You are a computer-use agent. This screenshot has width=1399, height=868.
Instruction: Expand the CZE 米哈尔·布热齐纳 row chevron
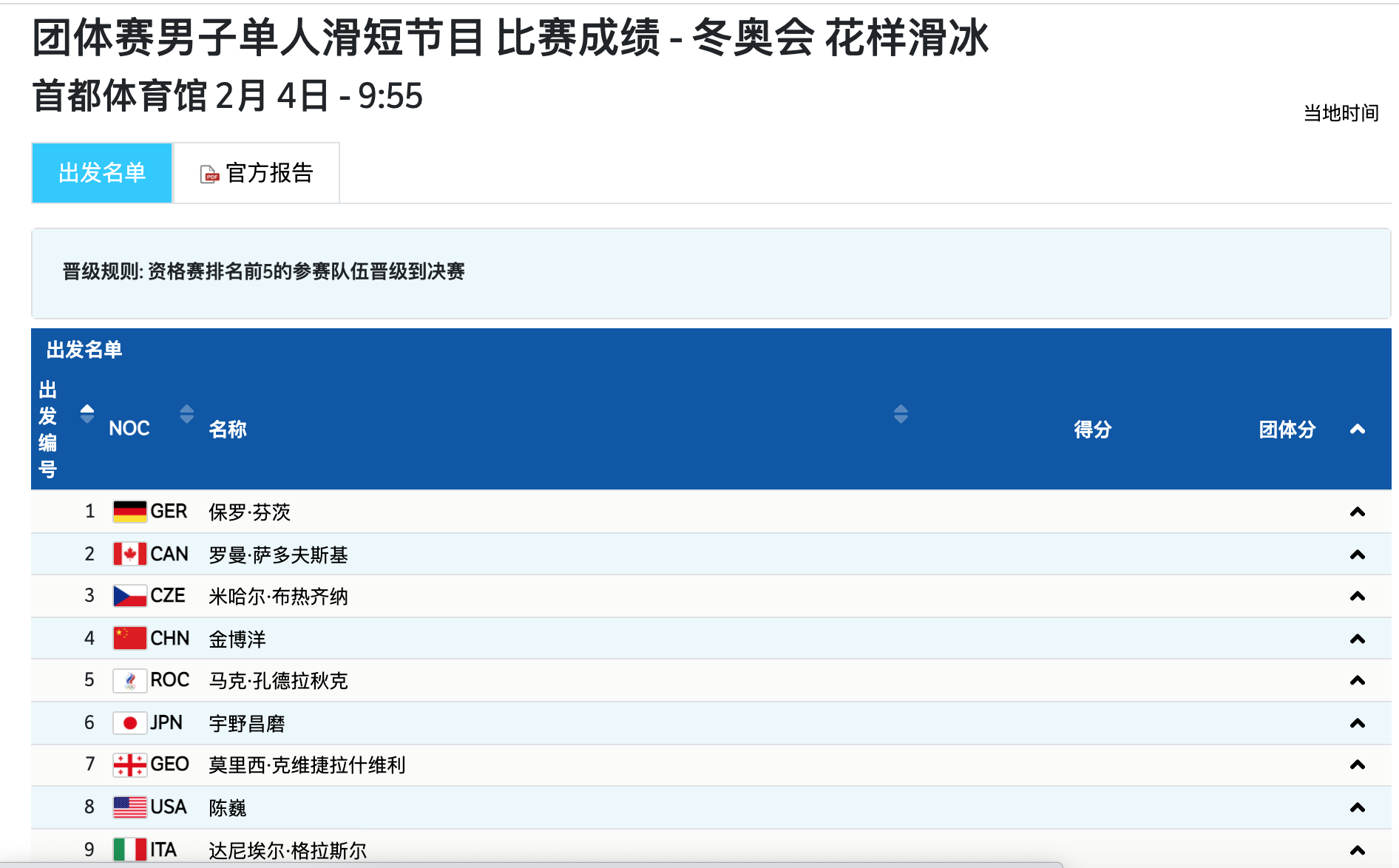tap(1358, 596)
